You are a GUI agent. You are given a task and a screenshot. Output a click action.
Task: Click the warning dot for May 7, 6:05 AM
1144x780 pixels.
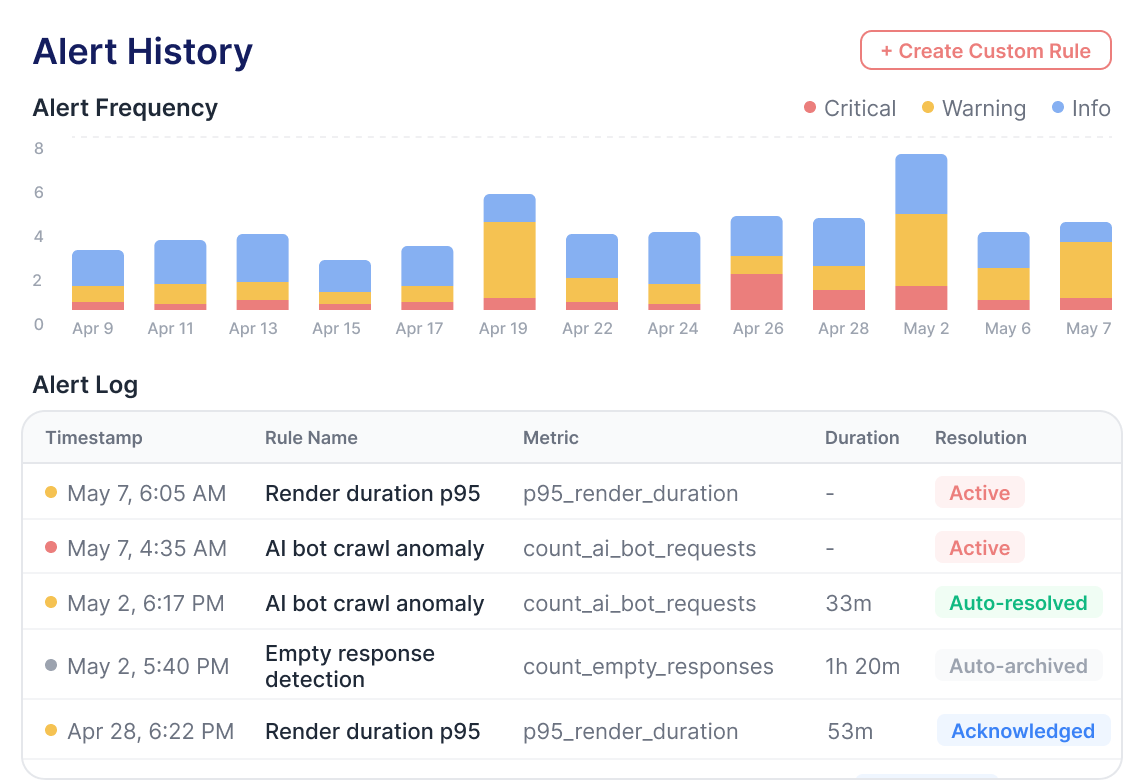51,492
